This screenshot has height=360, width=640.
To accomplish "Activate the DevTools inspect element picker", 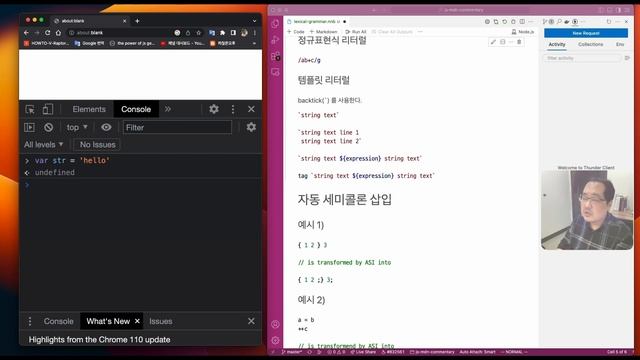I will 30,109.
